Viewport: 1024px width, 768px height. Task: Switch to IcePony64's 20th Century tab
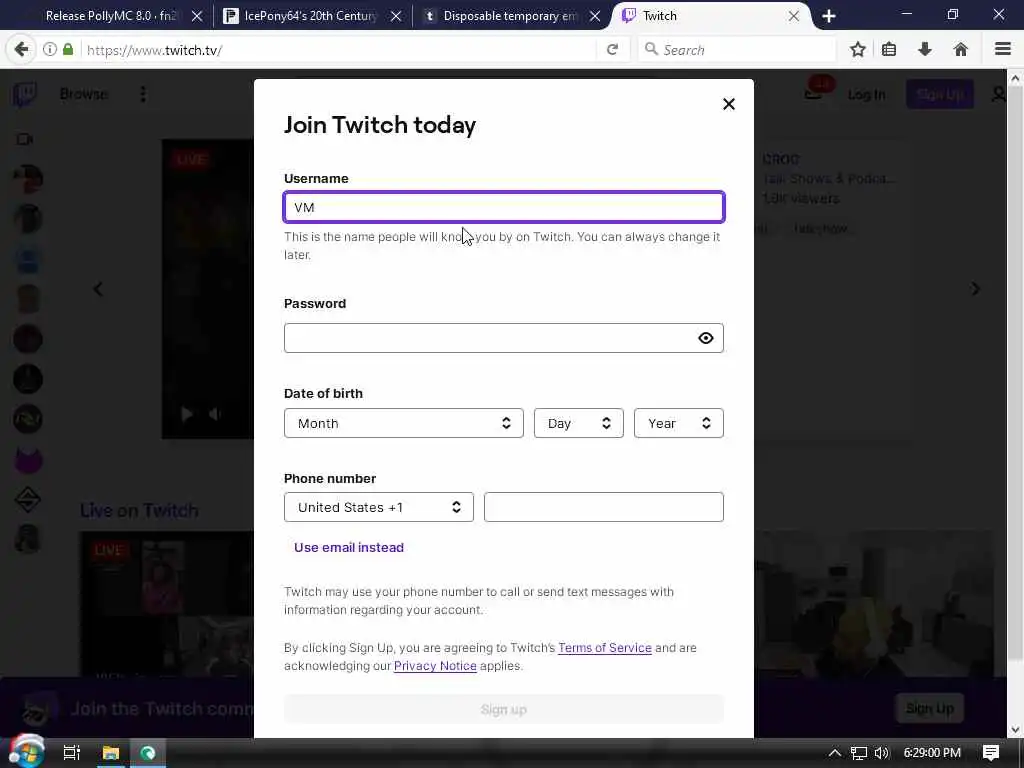tap(311, 16)
